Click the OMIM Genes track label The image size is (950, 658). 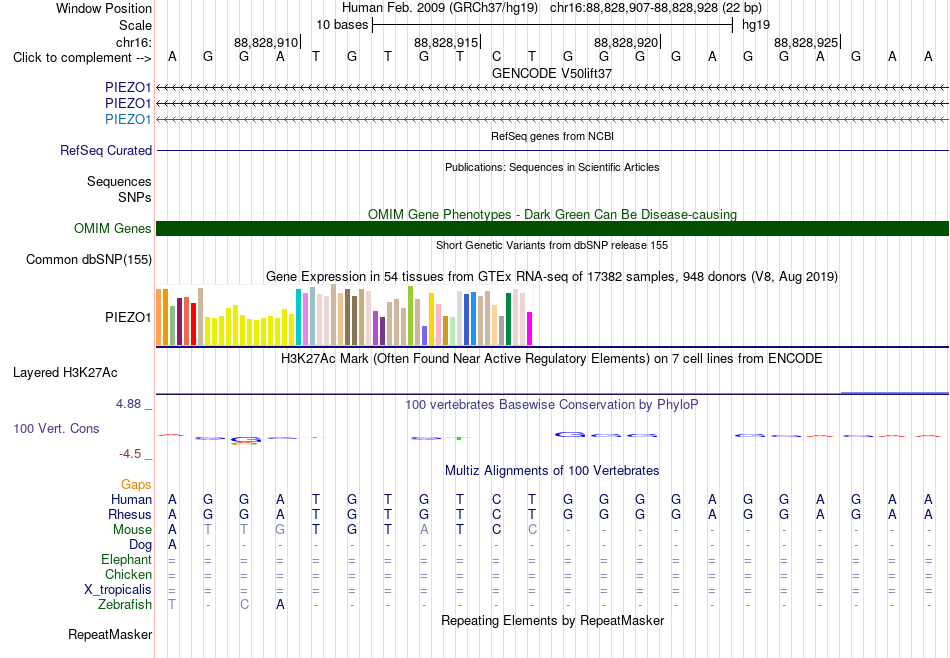click(x=112, y=228)
